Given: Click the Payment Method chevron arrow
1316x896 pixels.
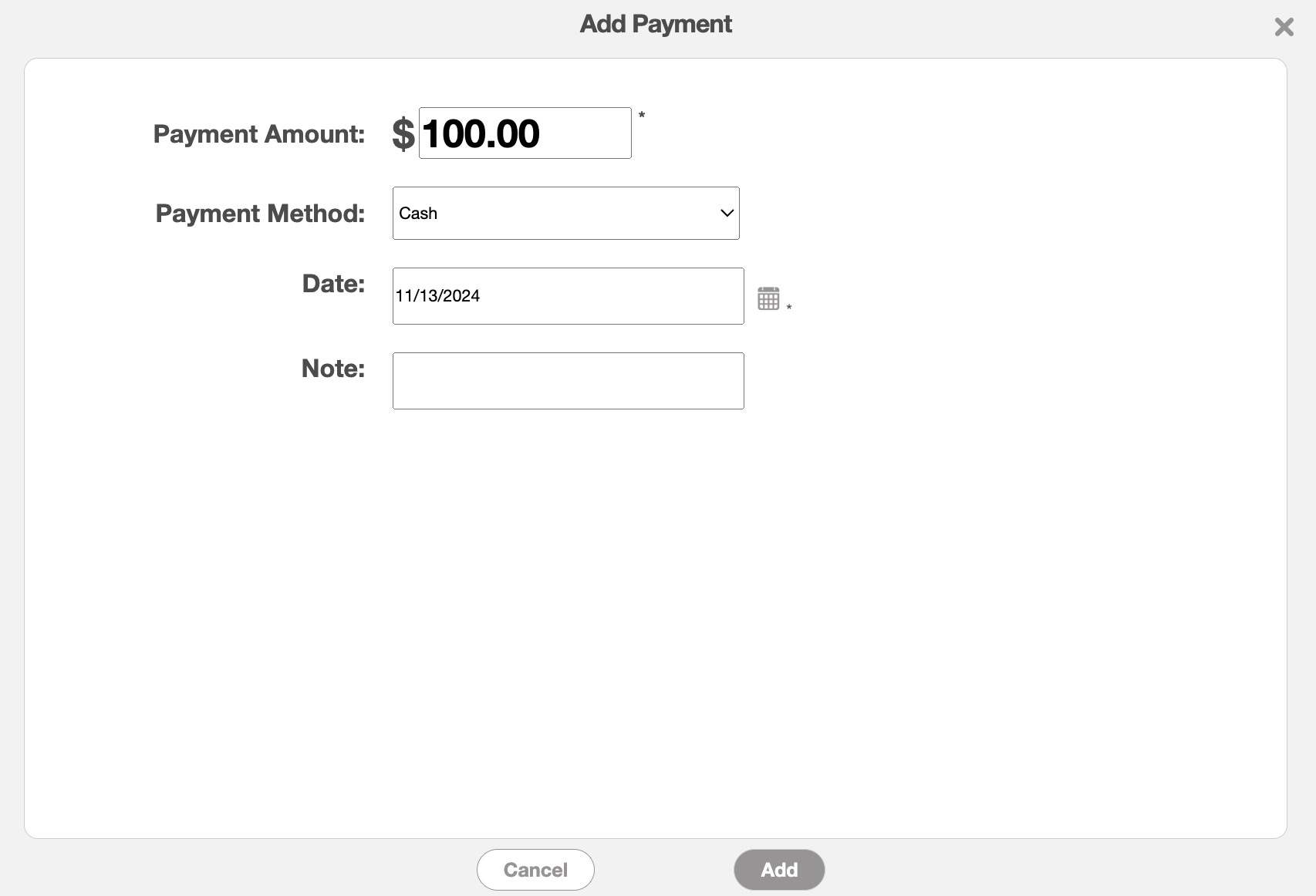Looking at the screenshot, I should [726, 214].
